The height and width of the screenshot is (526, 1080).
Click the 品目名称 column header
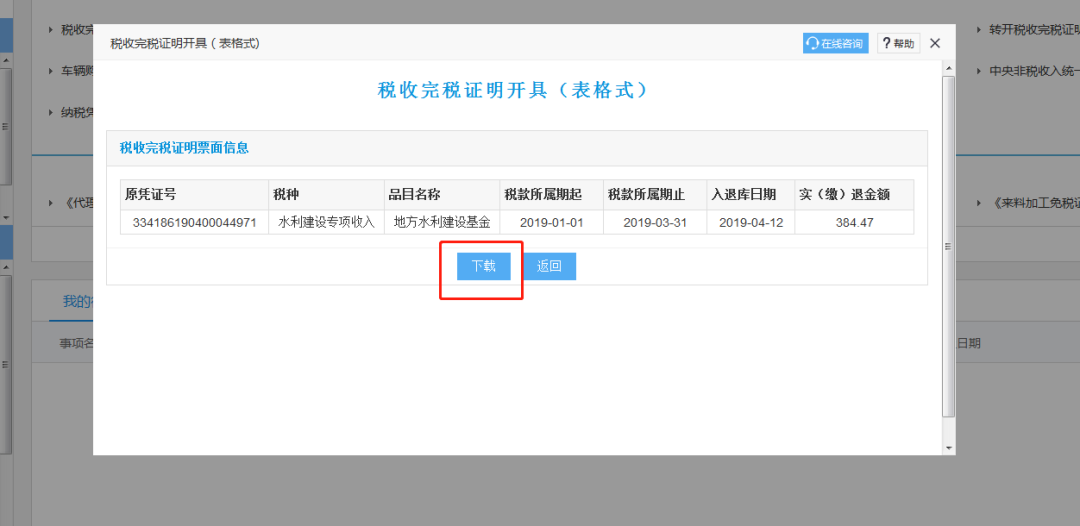[442, 195]
